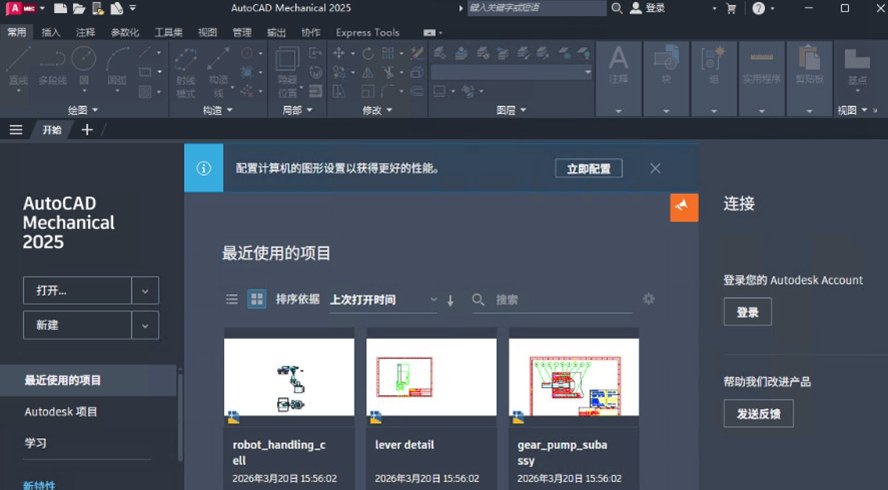Open recent projects settings gear
The height and width of the screenshot is (490, 888).
648,299
